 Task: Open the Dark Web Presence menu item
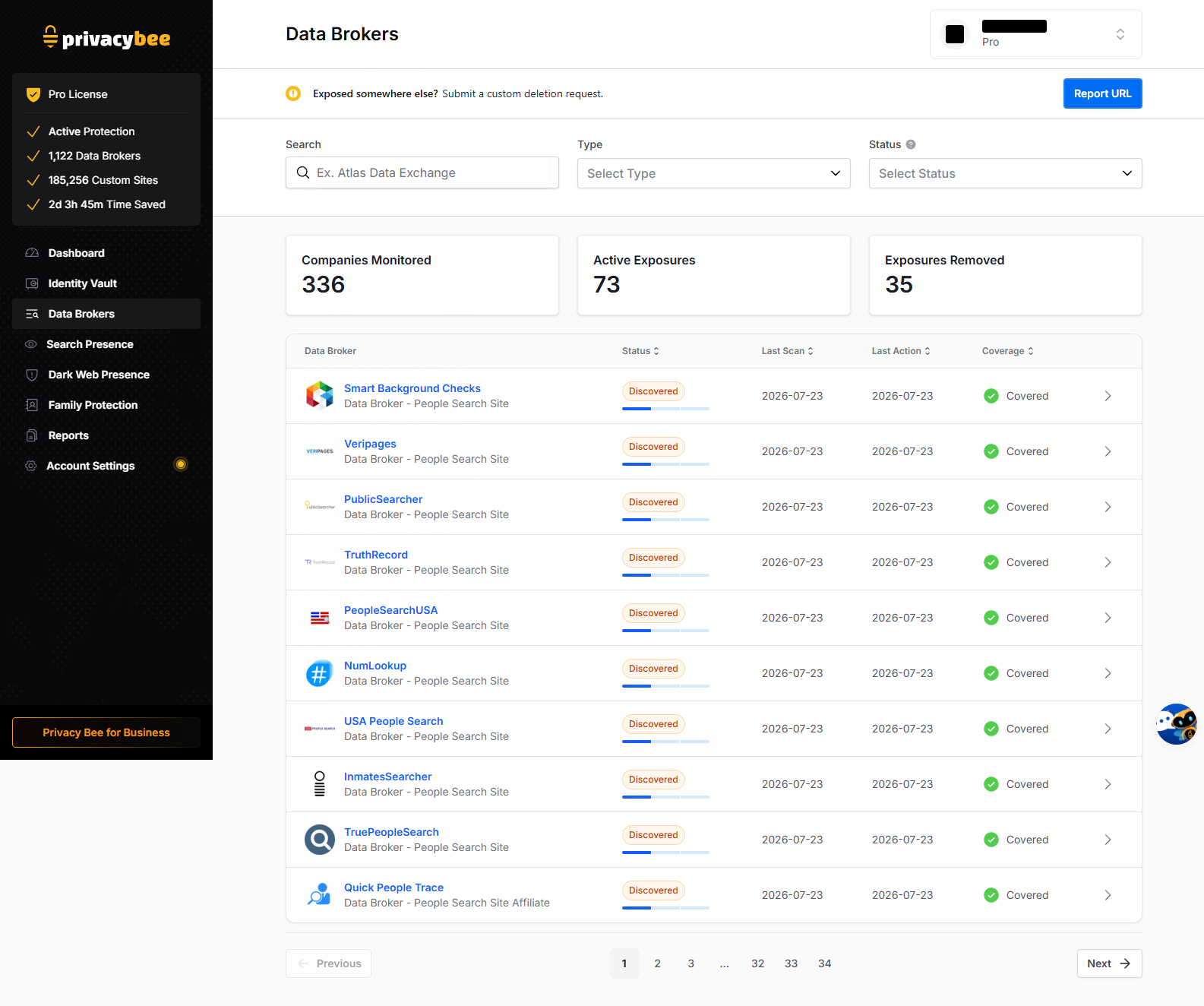pos(106,375)
